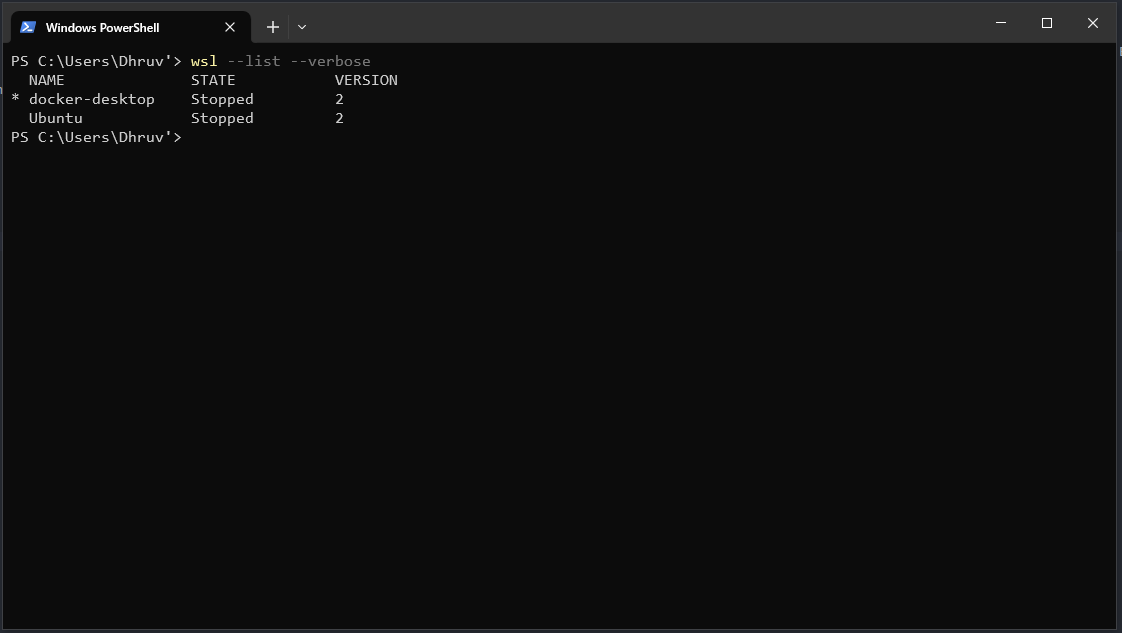Click the PowerShell icon in the tab

coord(28,27)
